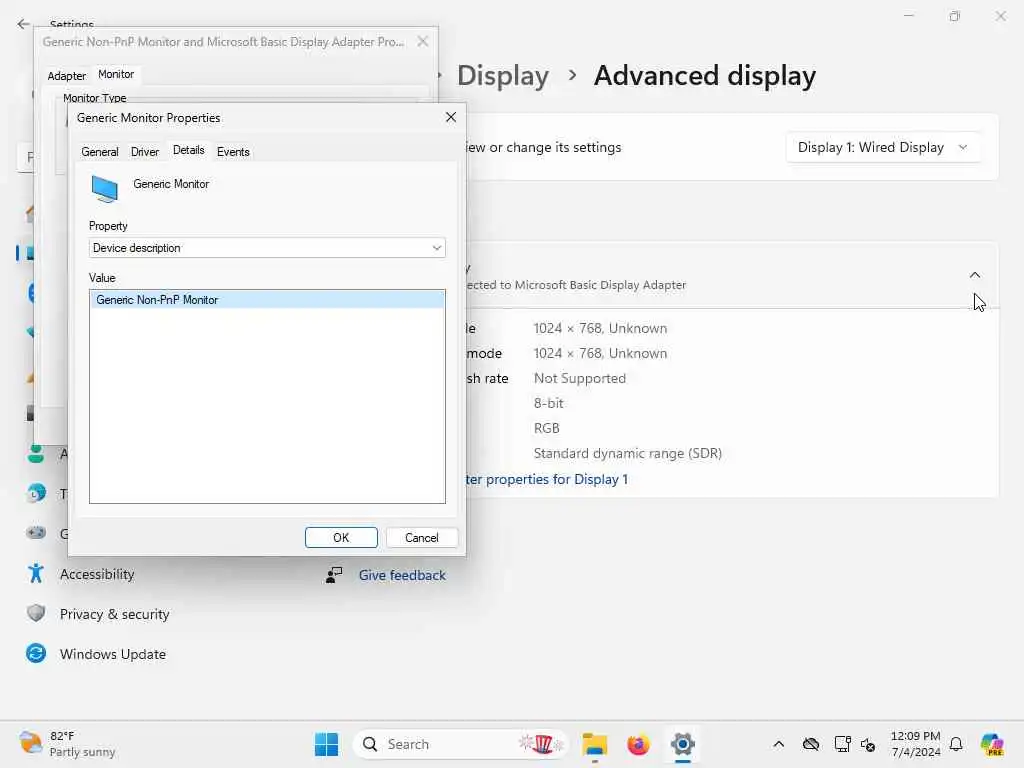Switch to the Driver tab

pos(144,152)
